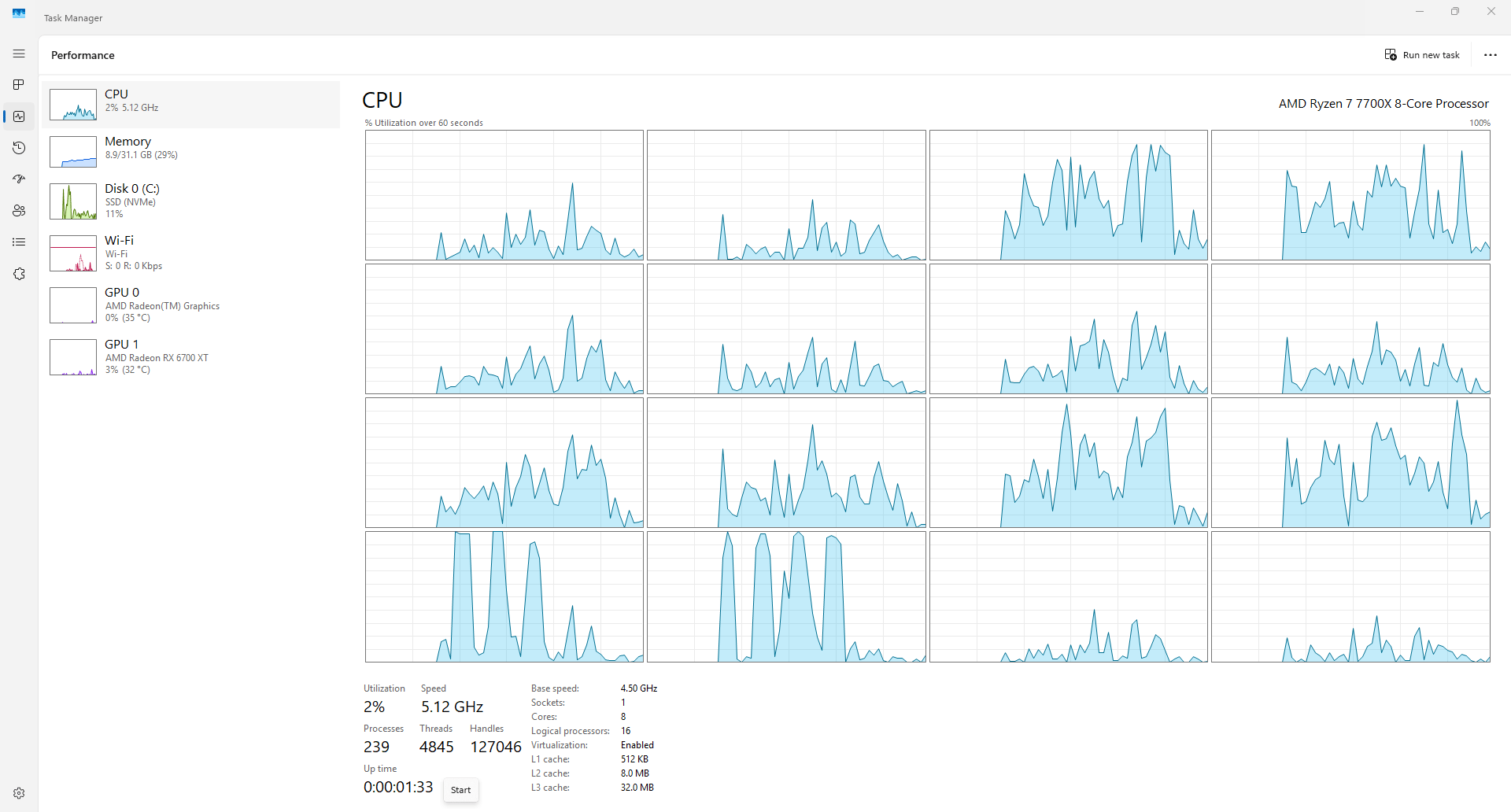1511x812 pixels.
Task: Click the fourth-row, fourth-column CPU core graph
Action: (1350, 597)
